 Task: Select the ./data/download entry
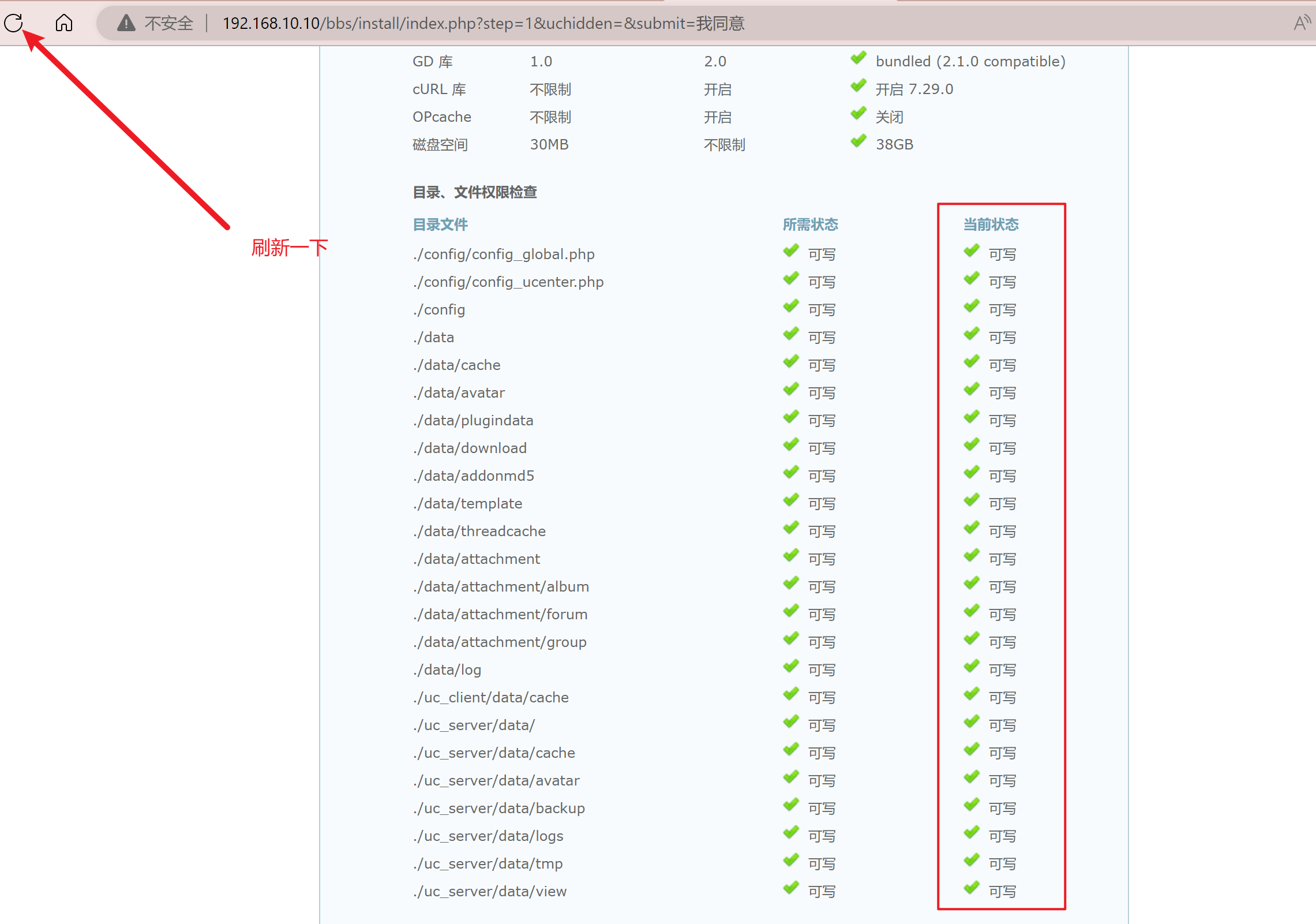pyautogui.click(x=470, y=448)
